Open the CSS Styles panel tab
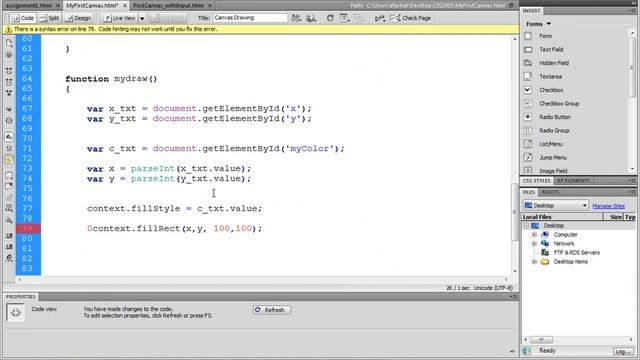Image resolution: width=640 pixels, height=360 pixels. (x=536, y=181)
